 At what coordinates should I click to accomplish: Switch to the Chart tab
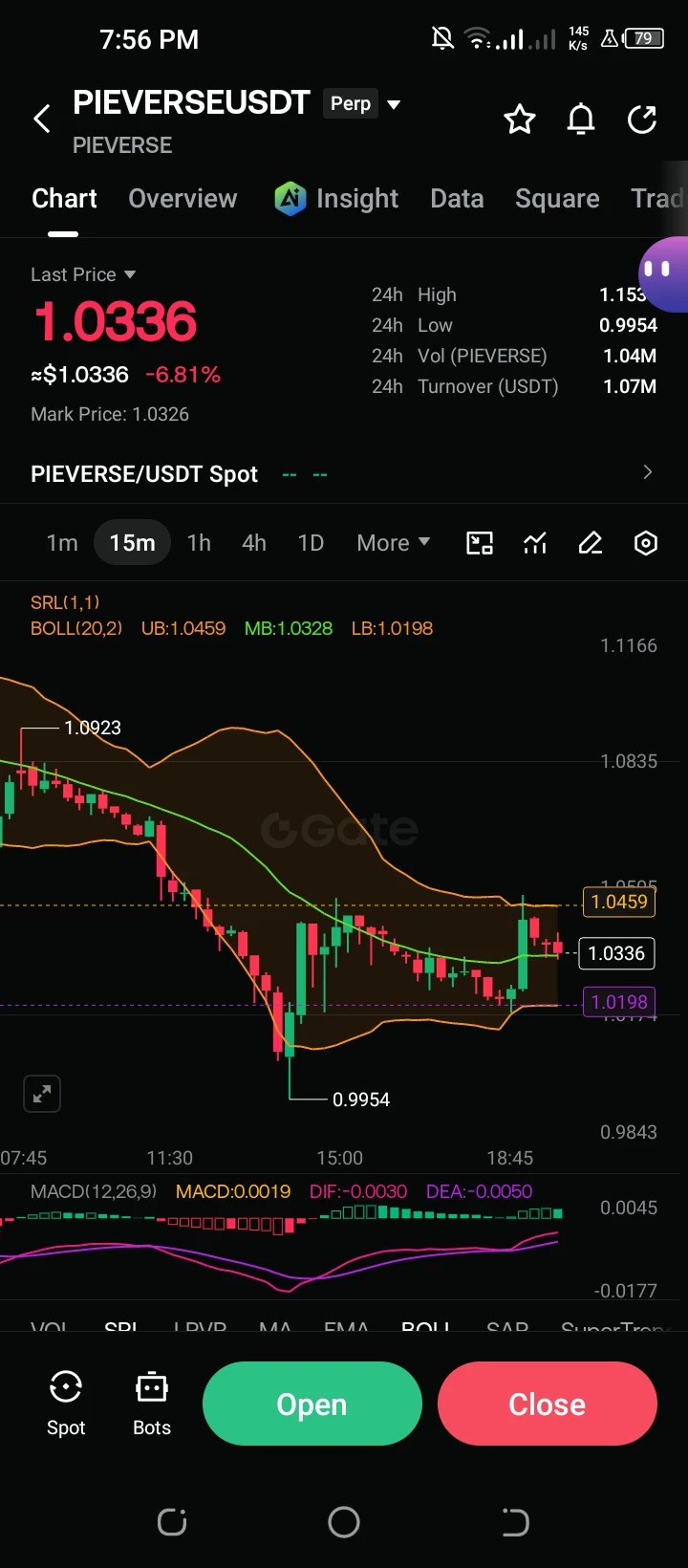click(x=64, y=198)
